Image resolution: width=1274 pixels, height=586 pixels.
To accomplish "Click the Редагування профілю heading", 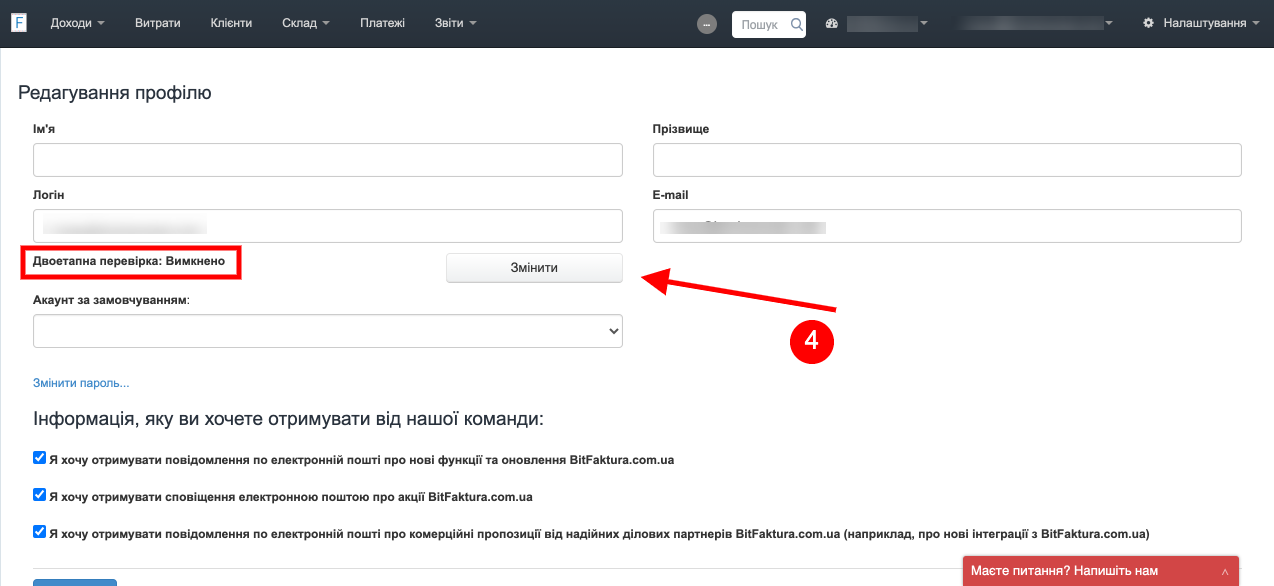I will (x=115, y=93).
